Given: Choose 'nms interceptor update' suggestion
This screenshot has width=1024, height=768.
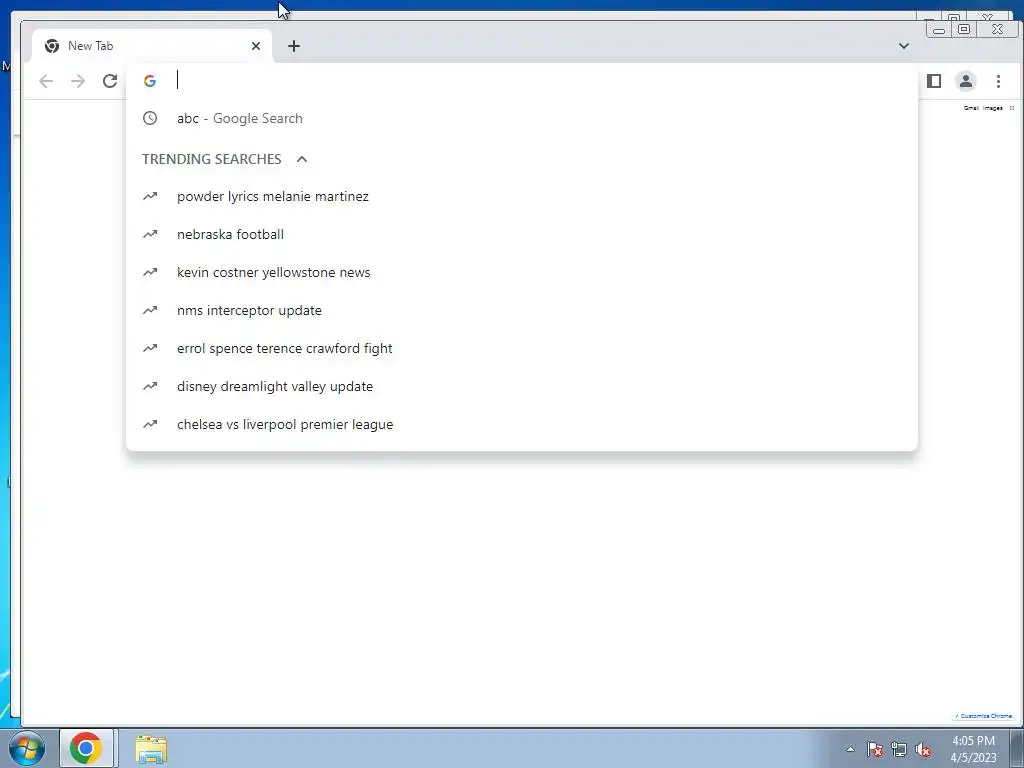Looking at the screenshot, I should (522, 310).
